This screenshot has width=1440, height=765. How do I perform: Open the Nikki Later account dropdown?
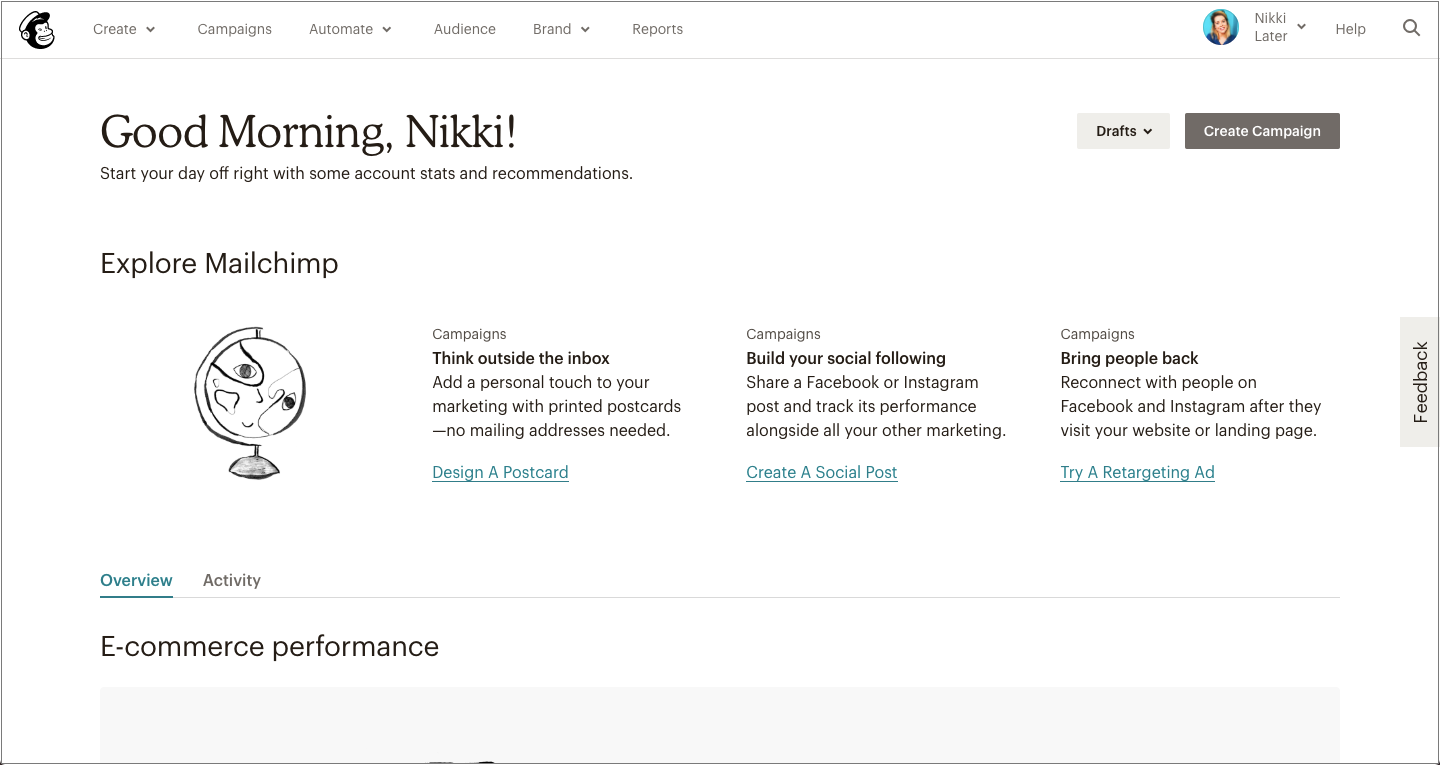click(x=1280, y=28)
